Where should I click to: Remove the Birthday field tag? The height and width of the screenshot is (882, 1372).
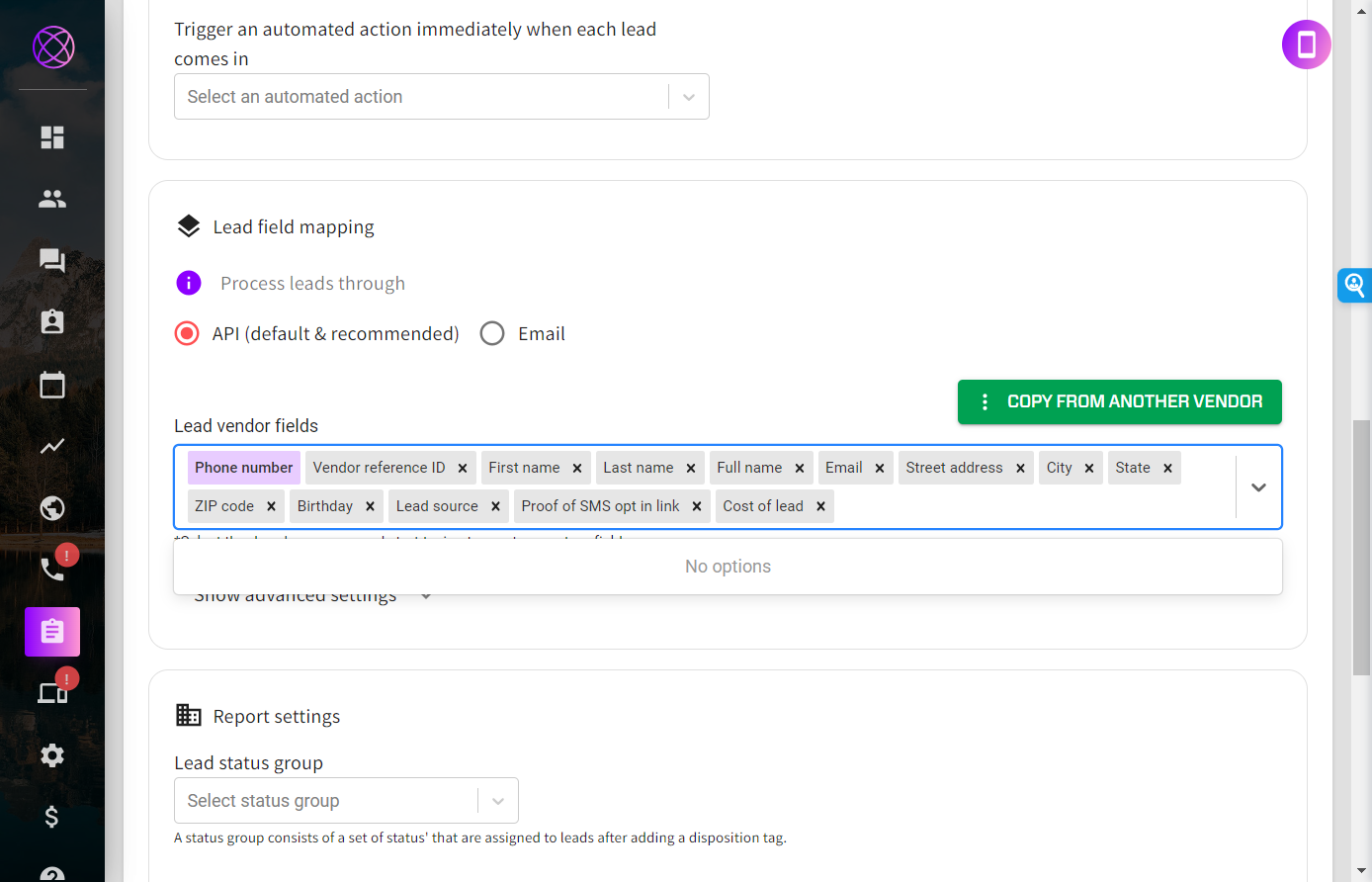(x=370, y=506)
